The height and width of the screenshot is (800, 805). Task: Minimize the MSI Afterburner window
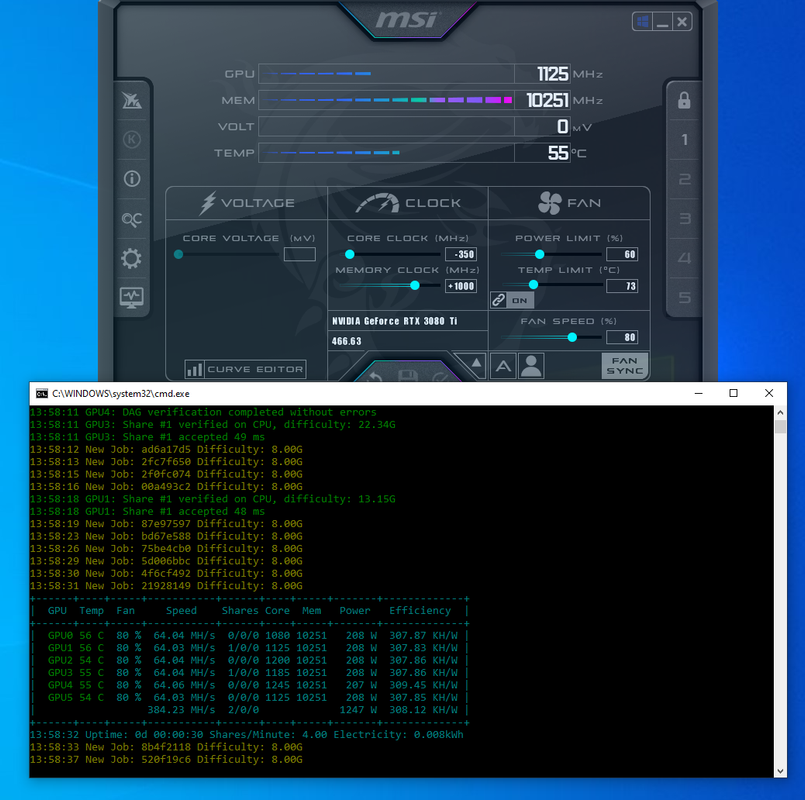[663, 22]
